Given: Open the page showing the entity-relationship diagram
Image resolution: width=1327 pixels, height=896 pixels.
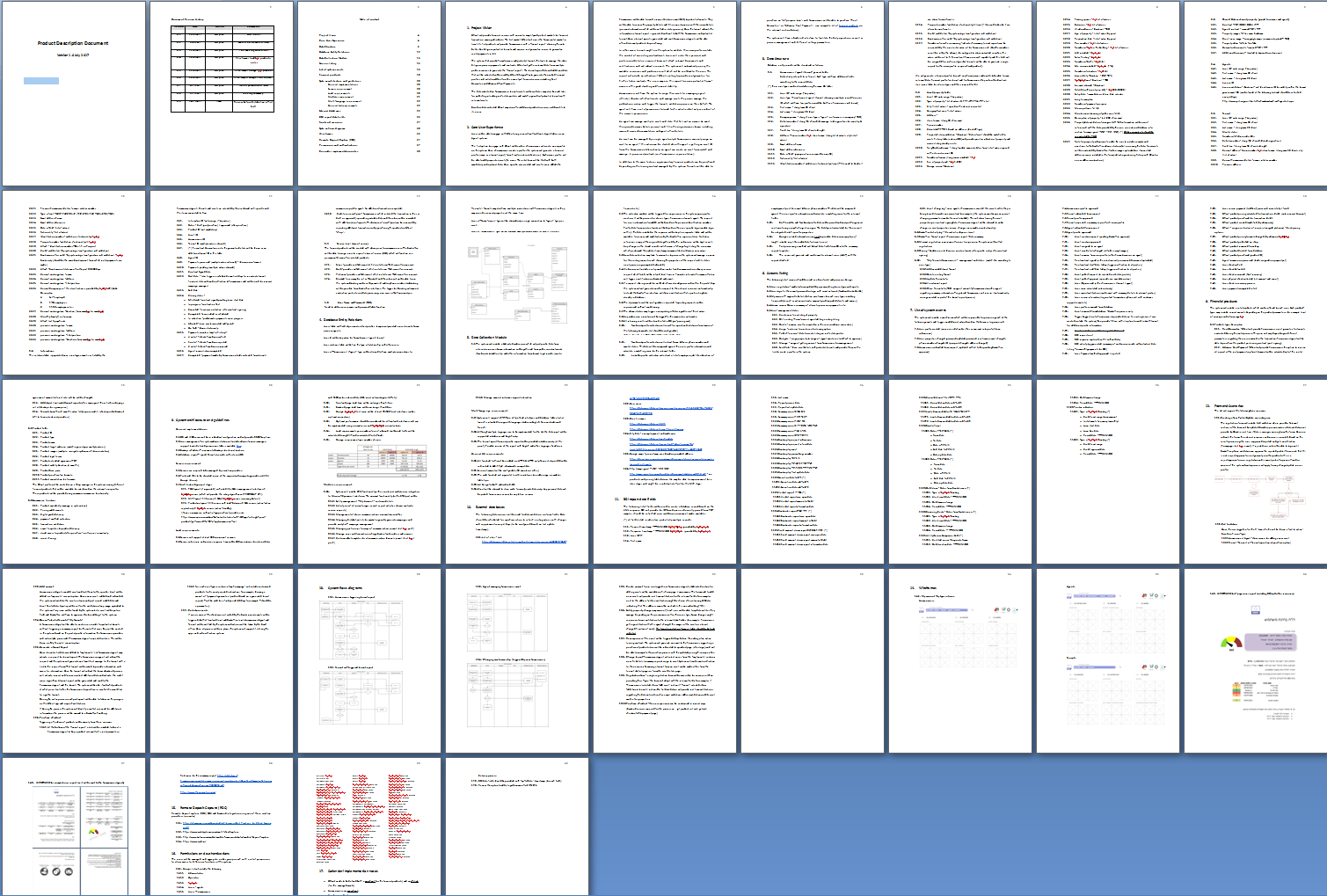Looking at the screenshot, I should tap(517, 282).
